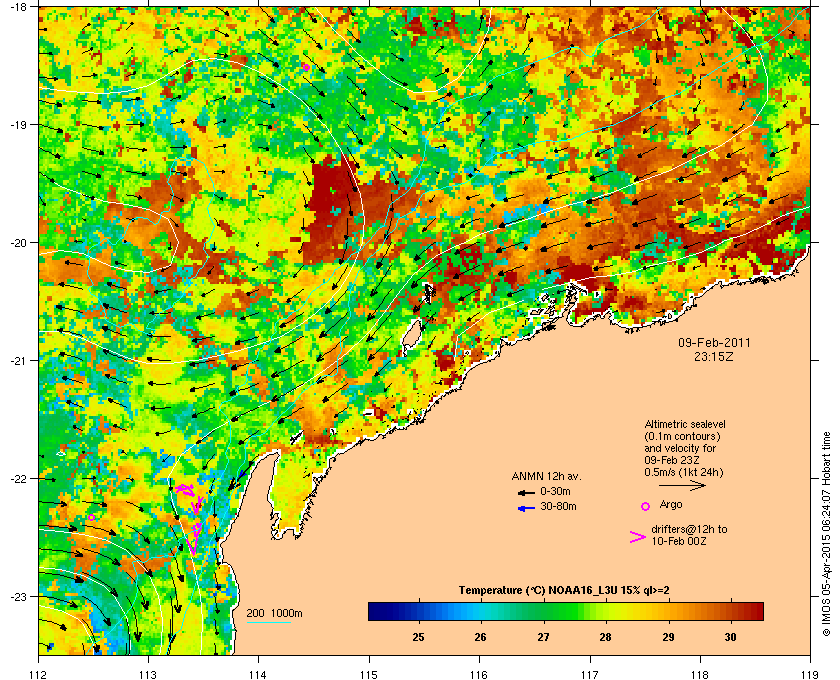The image size is (840, 680).
Task: Click the longitude axis label 117
Action: (x=590, y=674)
